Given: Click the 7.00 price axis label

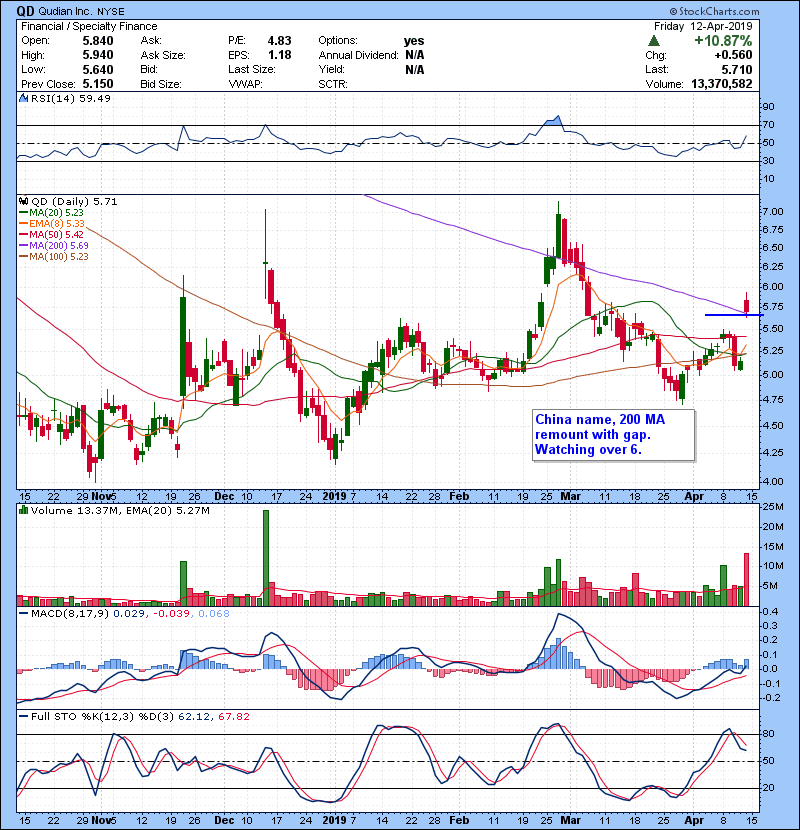Looking at the screenshot, I should click(x=772, y=211).
